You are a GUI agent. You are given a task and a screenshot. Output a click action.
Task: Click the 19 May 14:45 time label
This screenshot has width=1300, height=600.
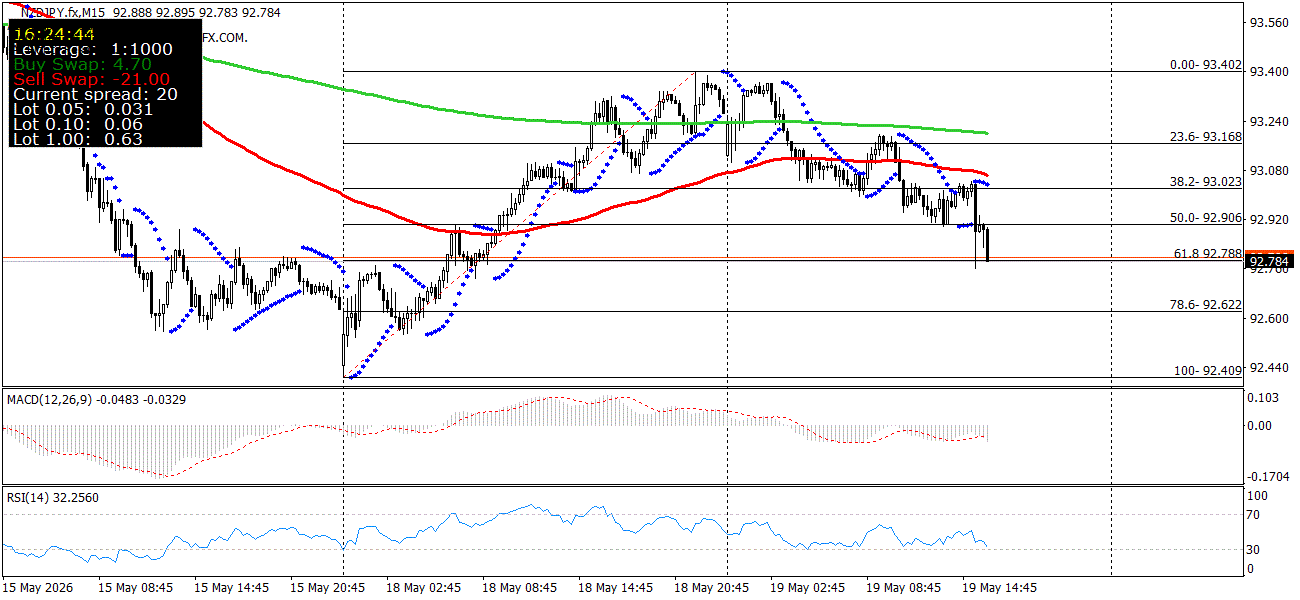(x=999, y=587)
